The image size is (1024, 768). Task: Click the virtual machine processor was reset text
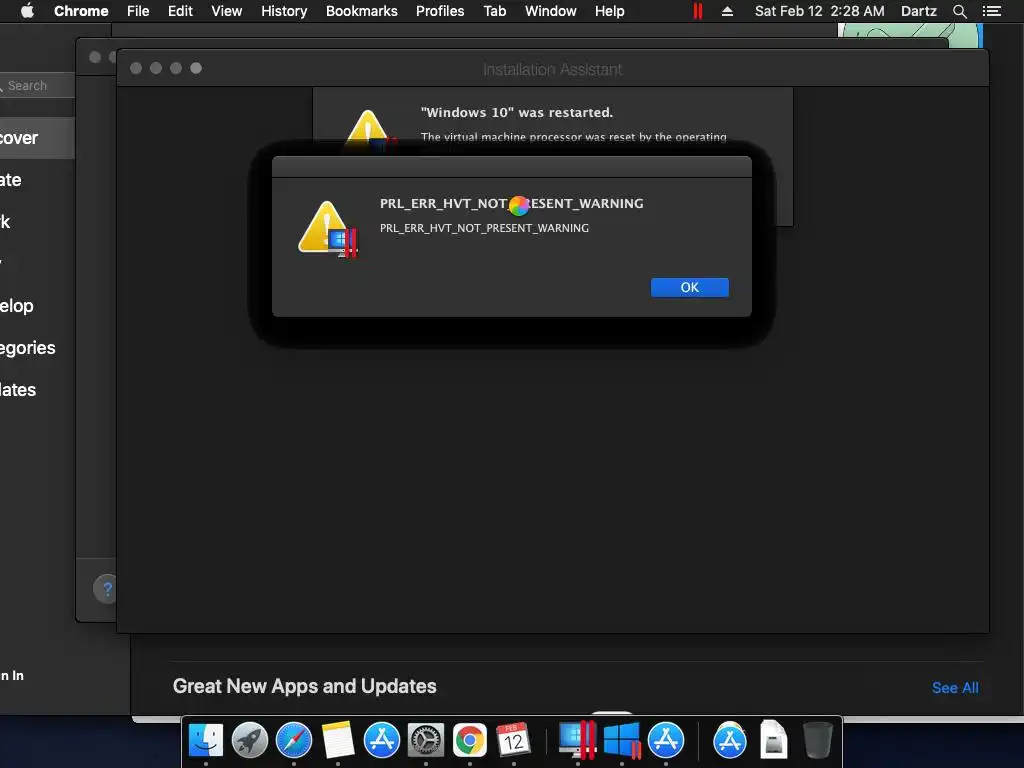click(573, 136)
